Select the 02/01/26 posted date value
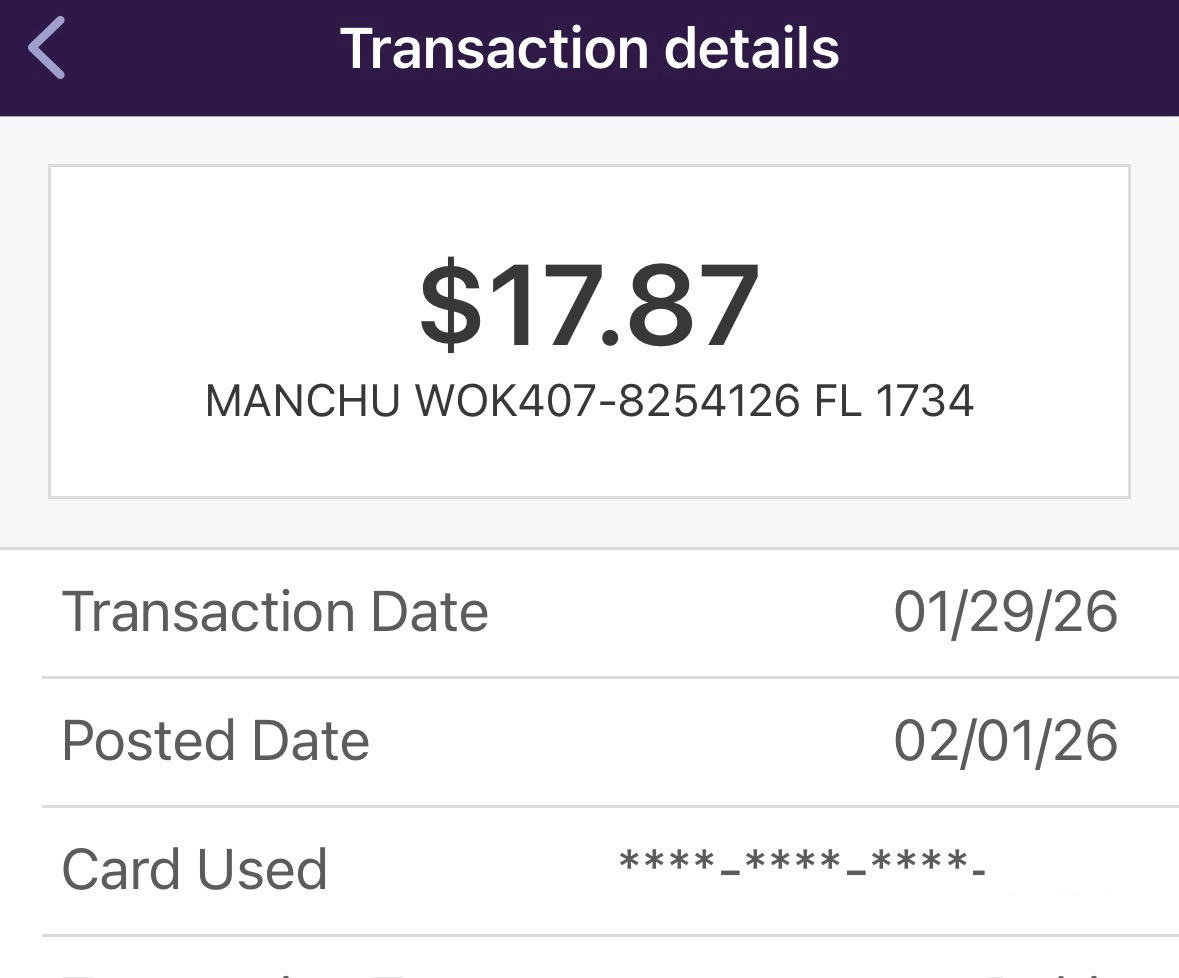1179x978 pixels. point(1005,741)
